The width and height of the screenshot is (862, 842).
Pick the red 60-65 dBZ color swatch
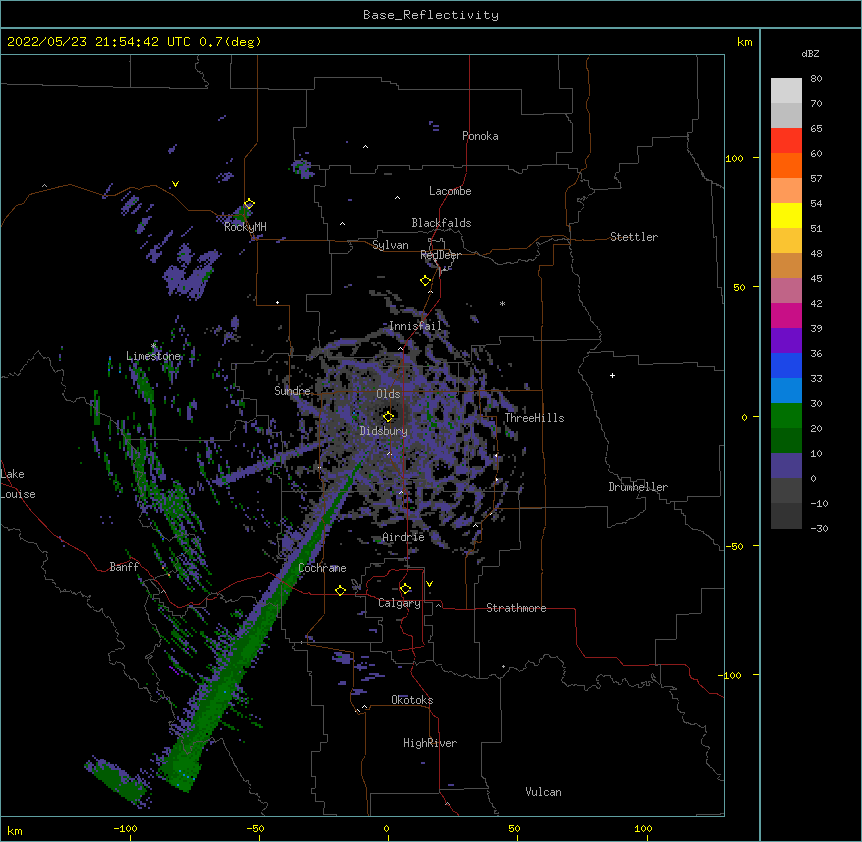click(x=786, y=141)
